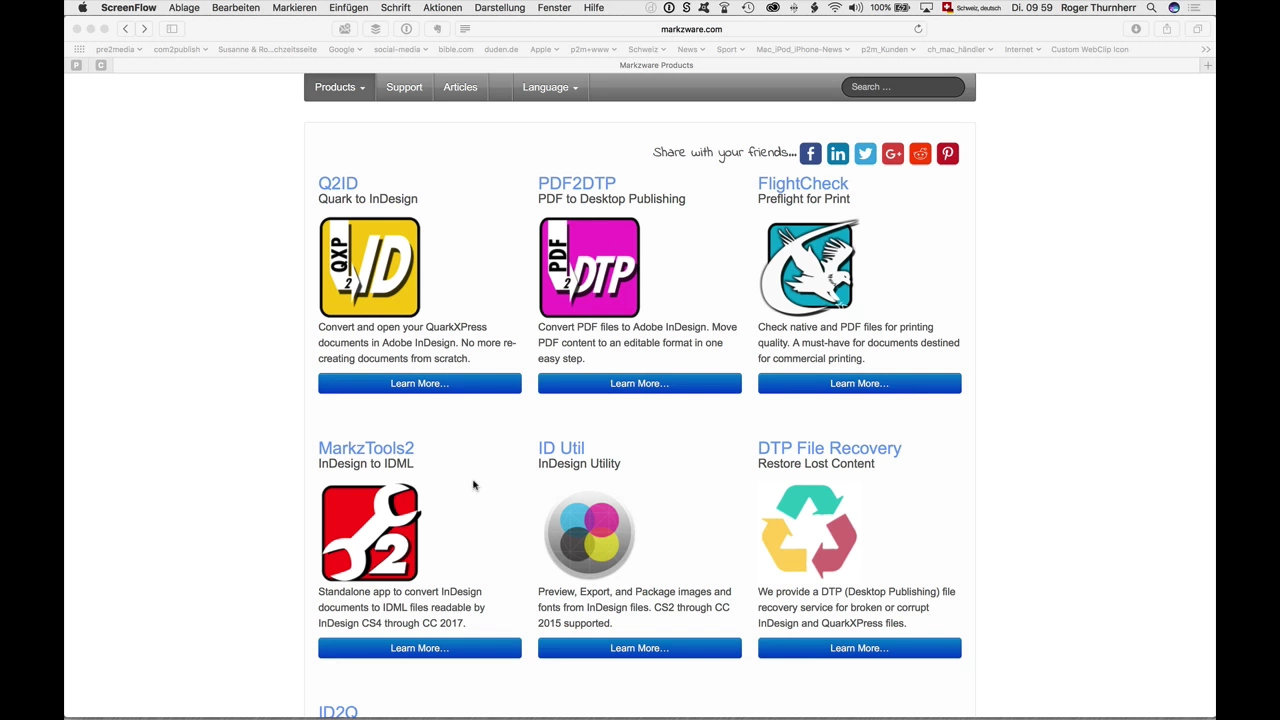Click the ID Util color circles logo
The width and height of the screenshot is (1280, 720).
coord(589,532)
